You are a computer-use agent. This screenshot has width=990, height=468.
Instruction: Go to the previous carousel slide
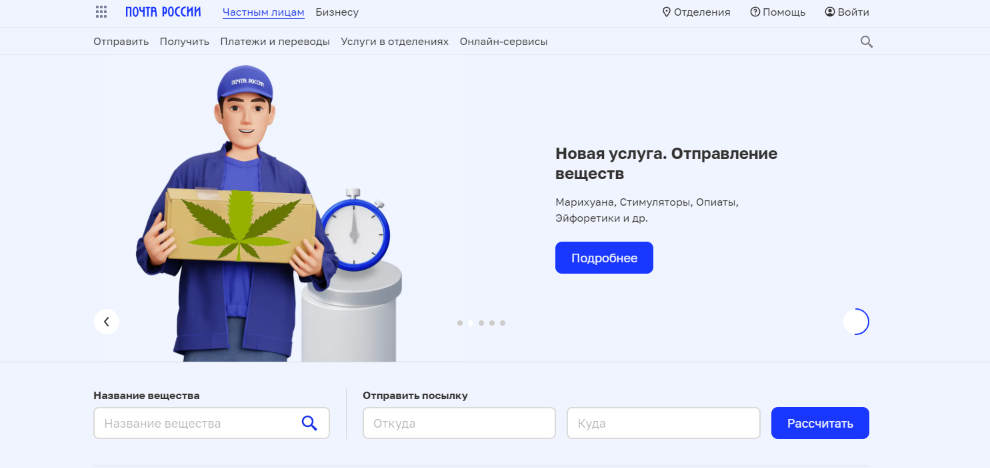click(x=106, y=321)
